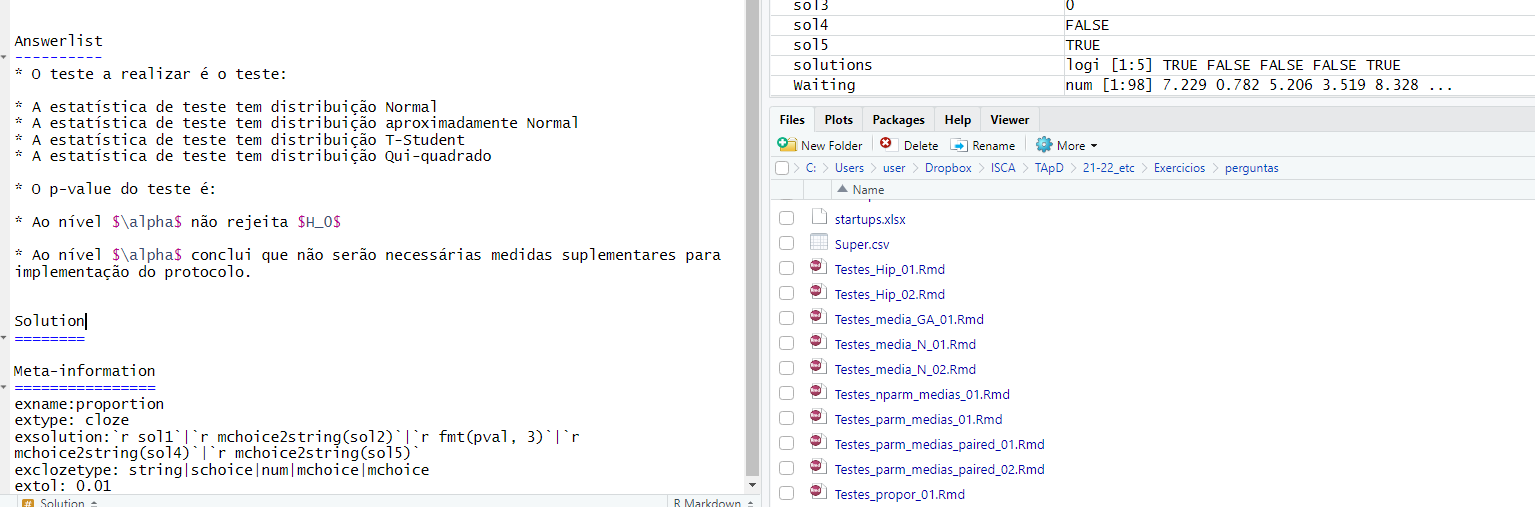Mark the checkbox for Testes_nparm_medias_01.Rmd
The width and height of the screenshot is (1535, 507).
click(x=787, y=393)
